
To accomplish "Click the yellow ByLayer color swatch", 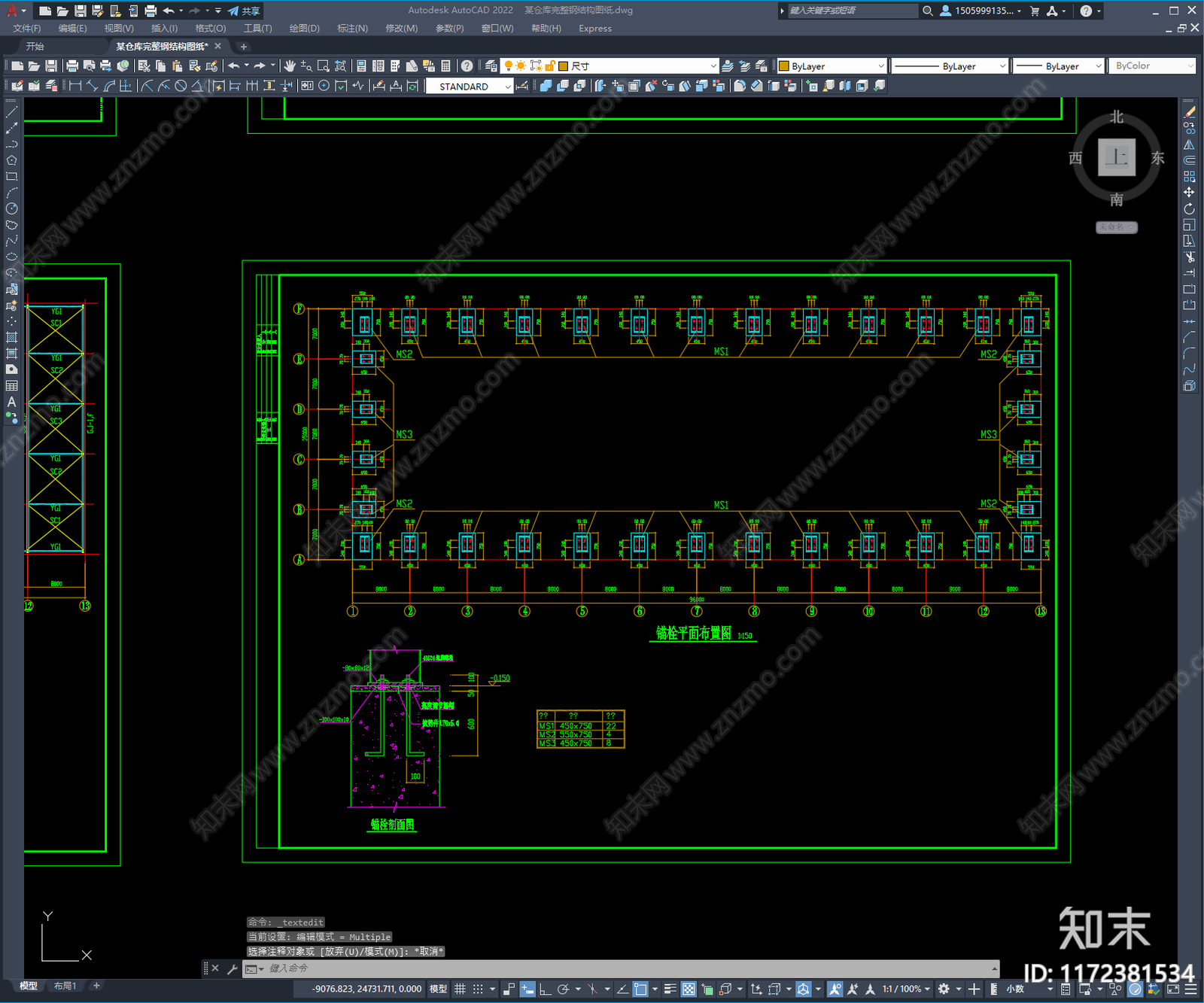I will click(x=784, y=66).
